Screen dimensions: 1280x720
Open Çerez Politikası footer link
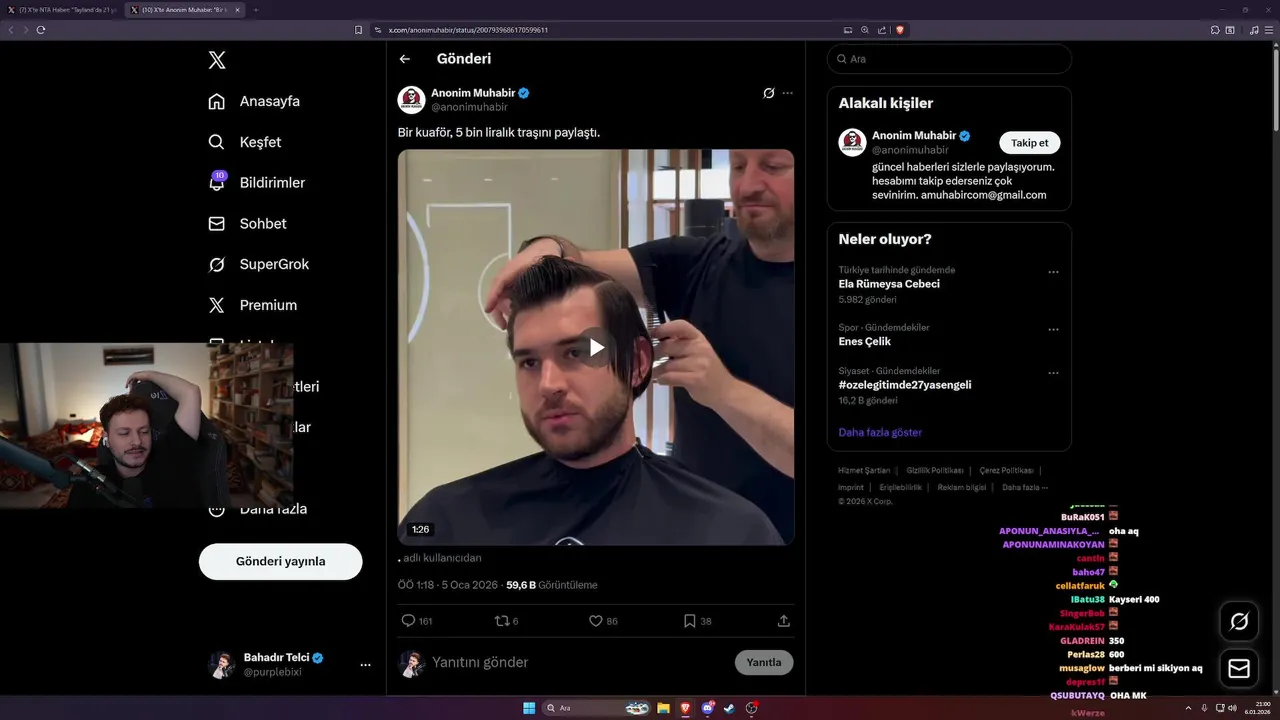[1007, 470]
